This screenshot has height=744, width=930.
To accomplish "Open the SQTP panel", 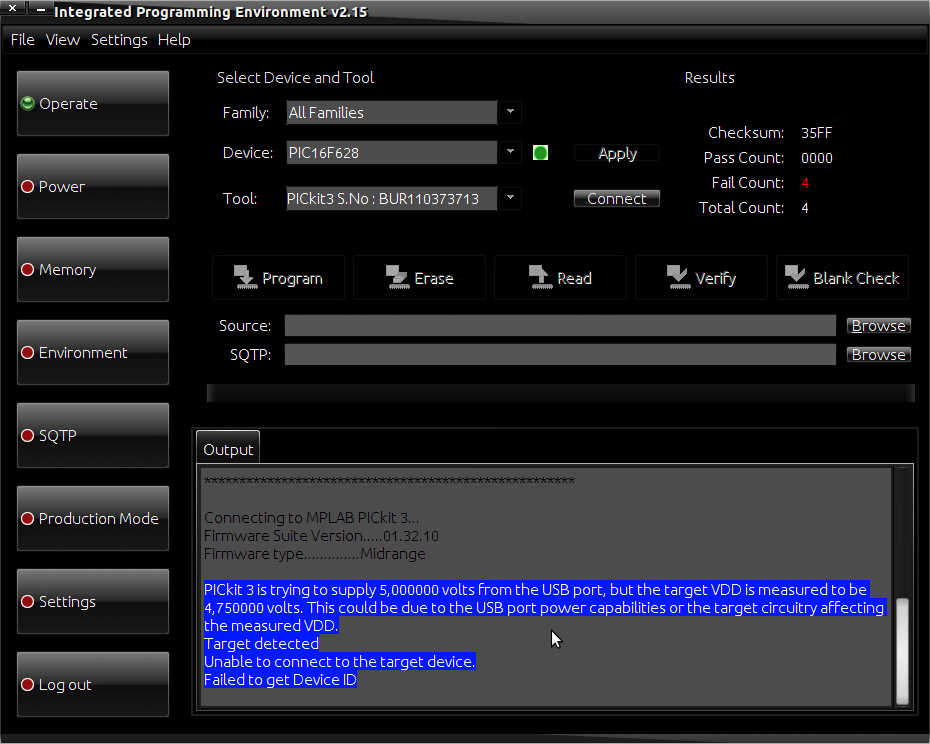I will coord(93,435).
